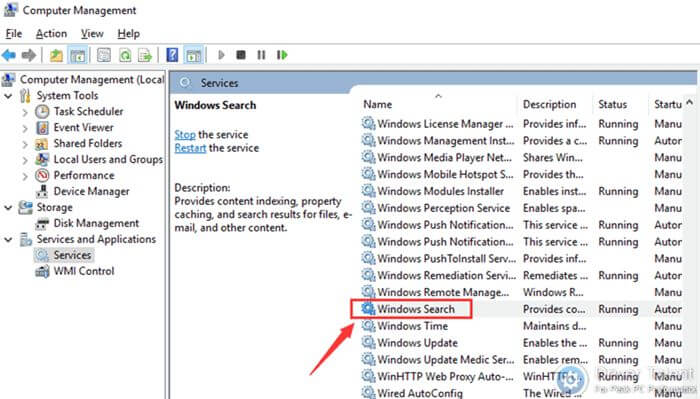Click the scrollbar up arrow in services list
Screen dimensions: 700x399
coord(690,102)
